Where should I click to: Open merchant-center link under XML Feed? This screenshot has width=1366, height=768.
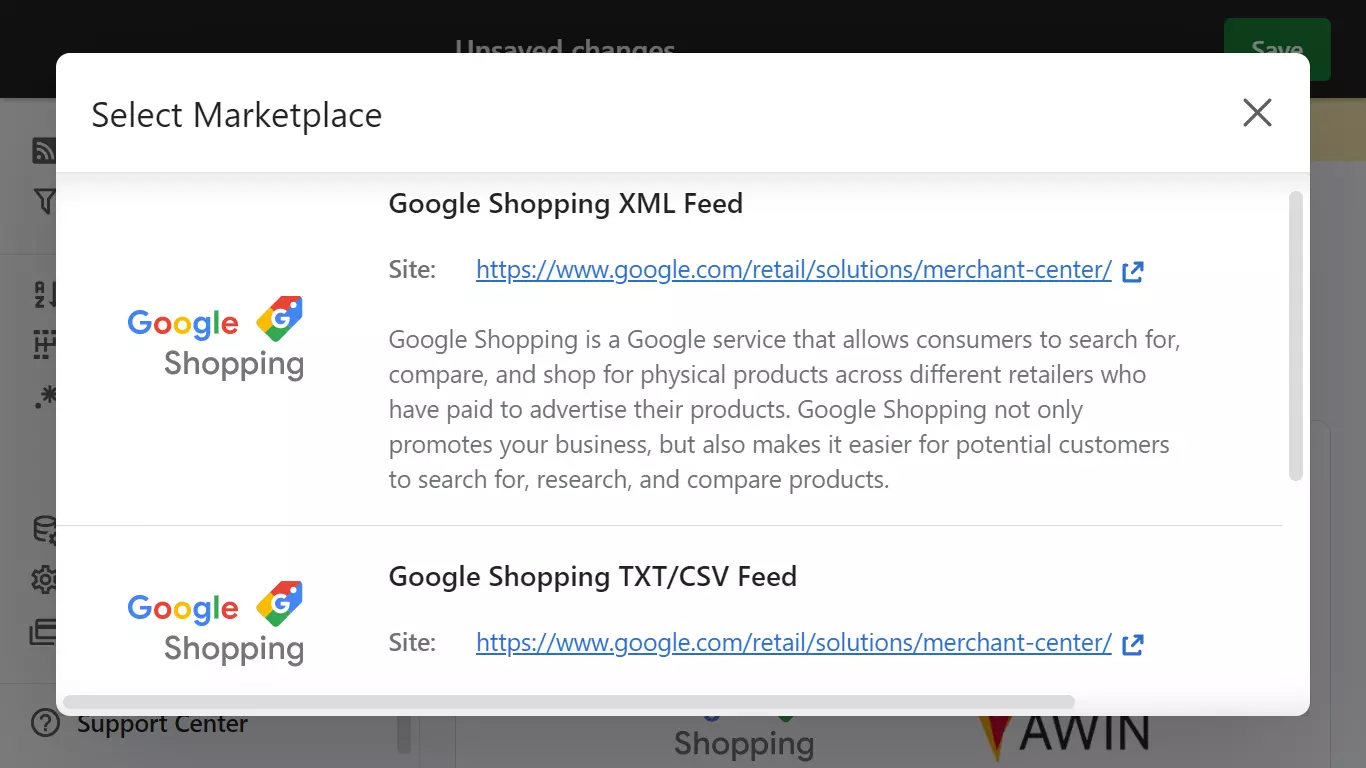click(793, 270)
